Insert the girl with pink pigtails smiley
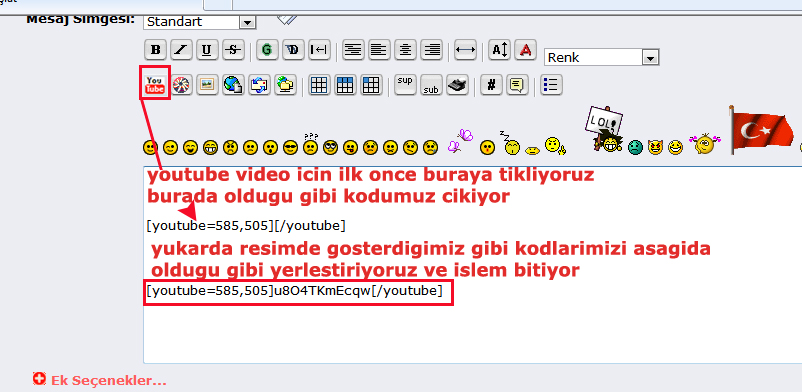 tap(705, 144)
